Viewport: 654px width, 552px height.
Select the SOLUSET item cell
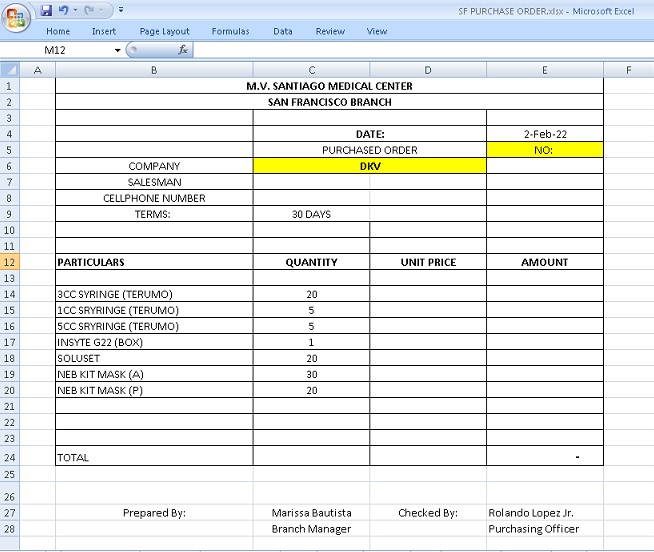[x=154, y=358]
